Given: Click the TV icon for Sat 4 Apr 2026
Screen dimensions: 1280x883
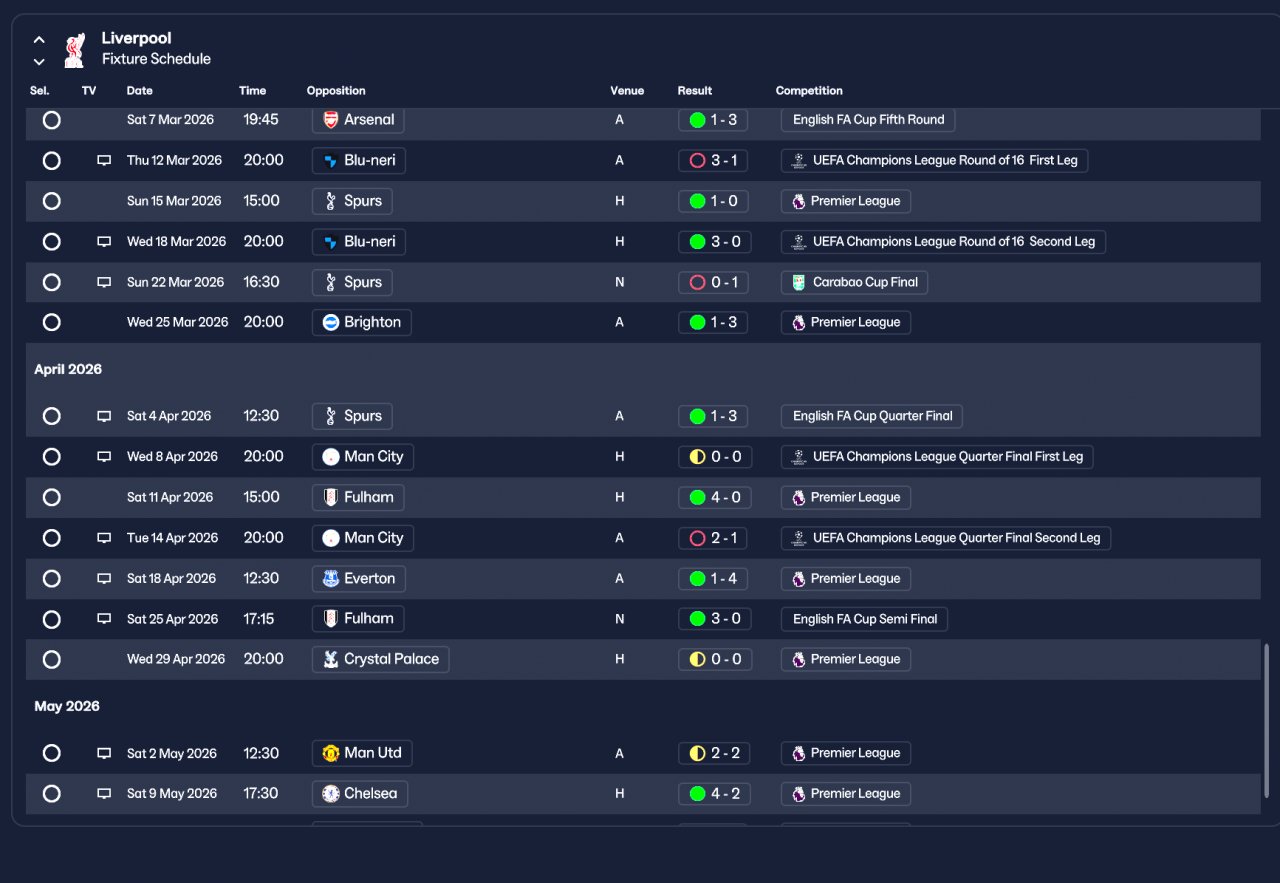Looking at the screenshot, I should [x=104, y=416].
